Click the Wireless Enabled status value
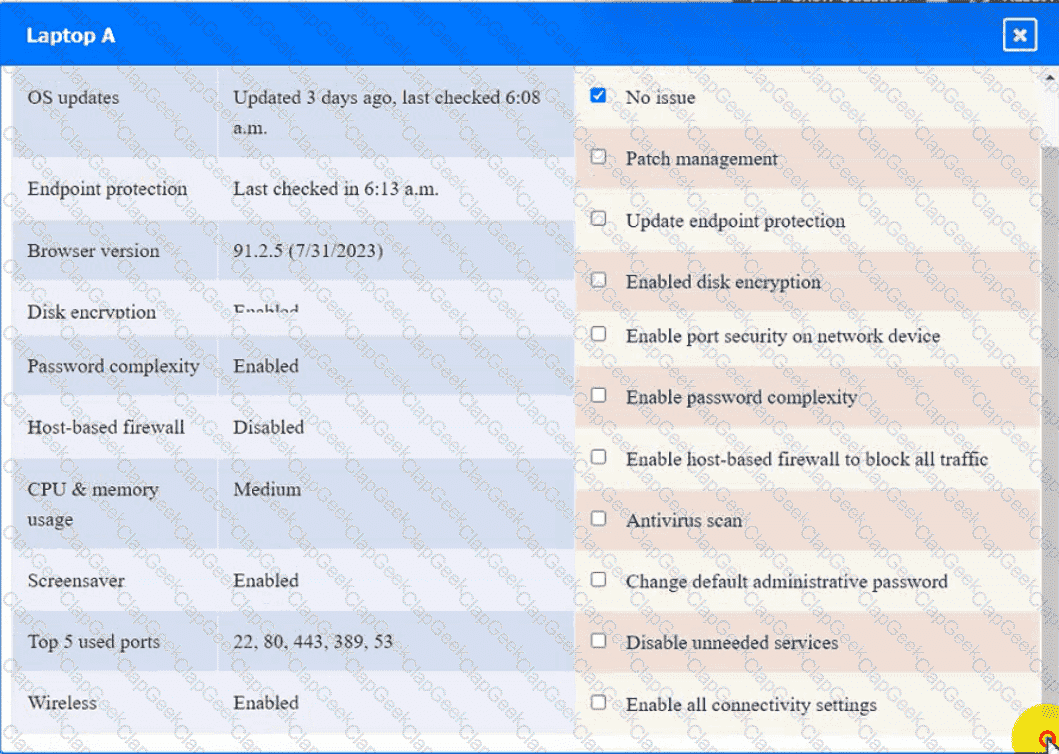1059x754 pixels. (x=266, y=703)
